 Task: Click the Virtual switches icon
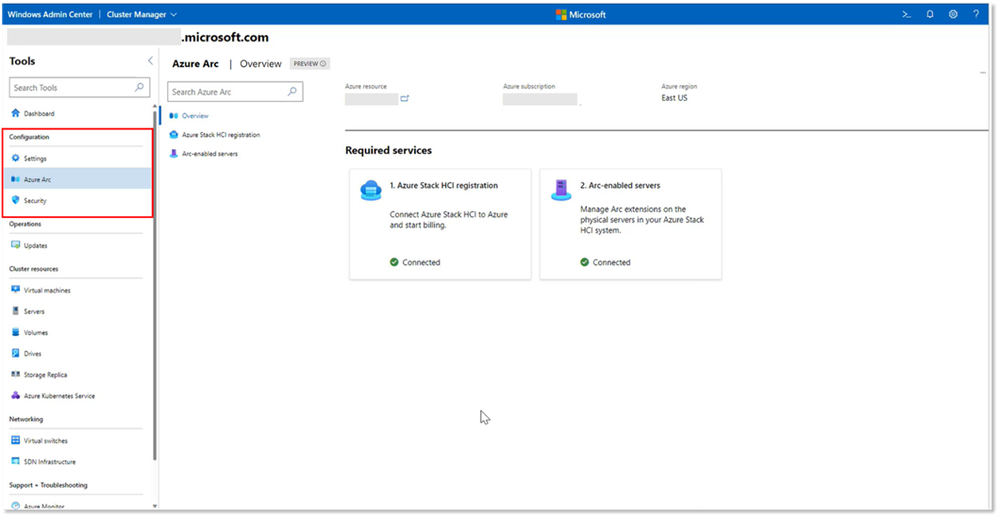[16, 441]
